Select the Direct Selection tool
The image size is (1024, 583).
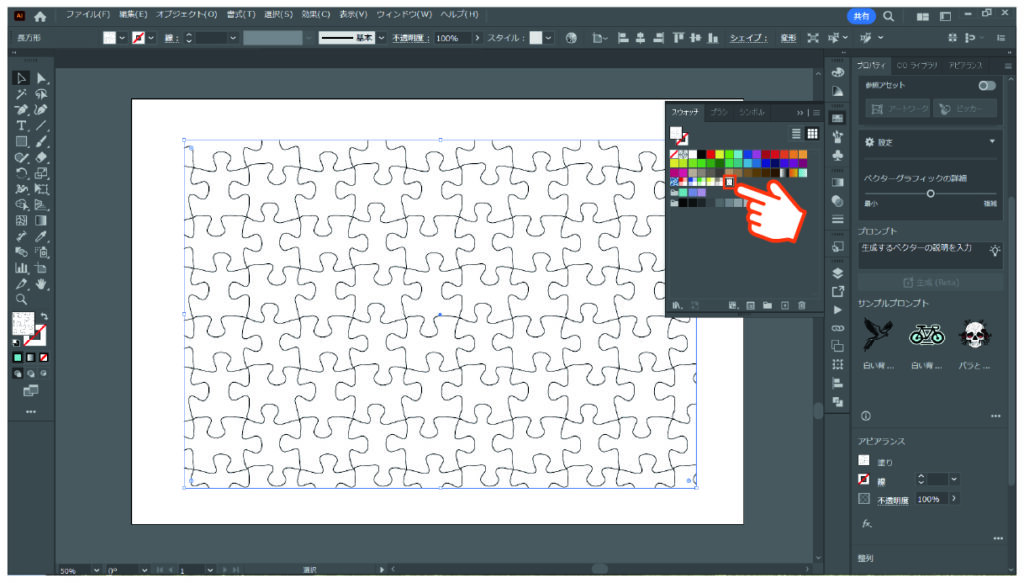[41, 78]
